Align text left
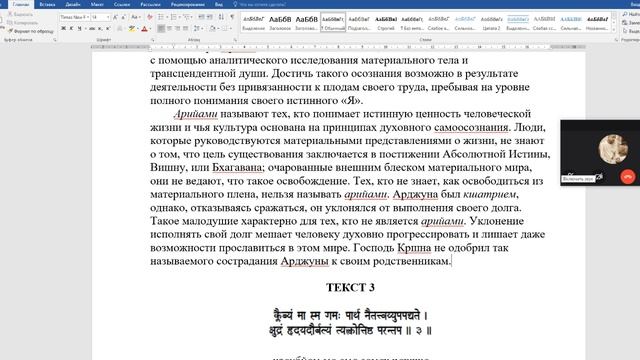 [161, 29]
